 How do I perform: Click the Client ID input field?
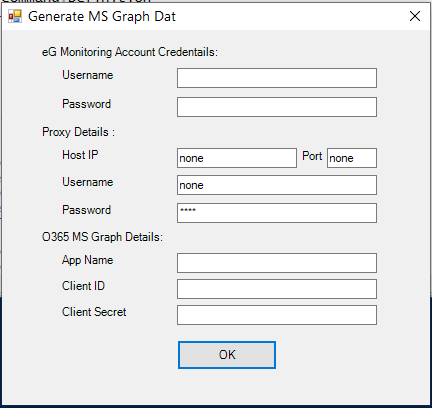[277, 289]
